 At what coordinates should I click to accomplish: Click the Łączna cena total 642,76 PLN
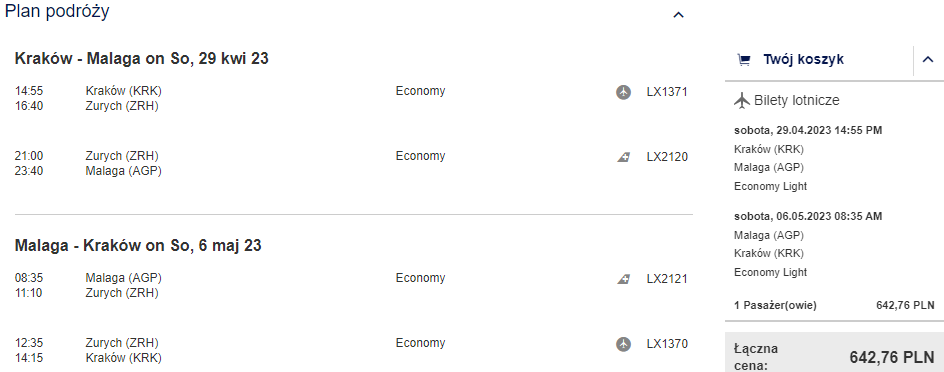tap(892, 357)
